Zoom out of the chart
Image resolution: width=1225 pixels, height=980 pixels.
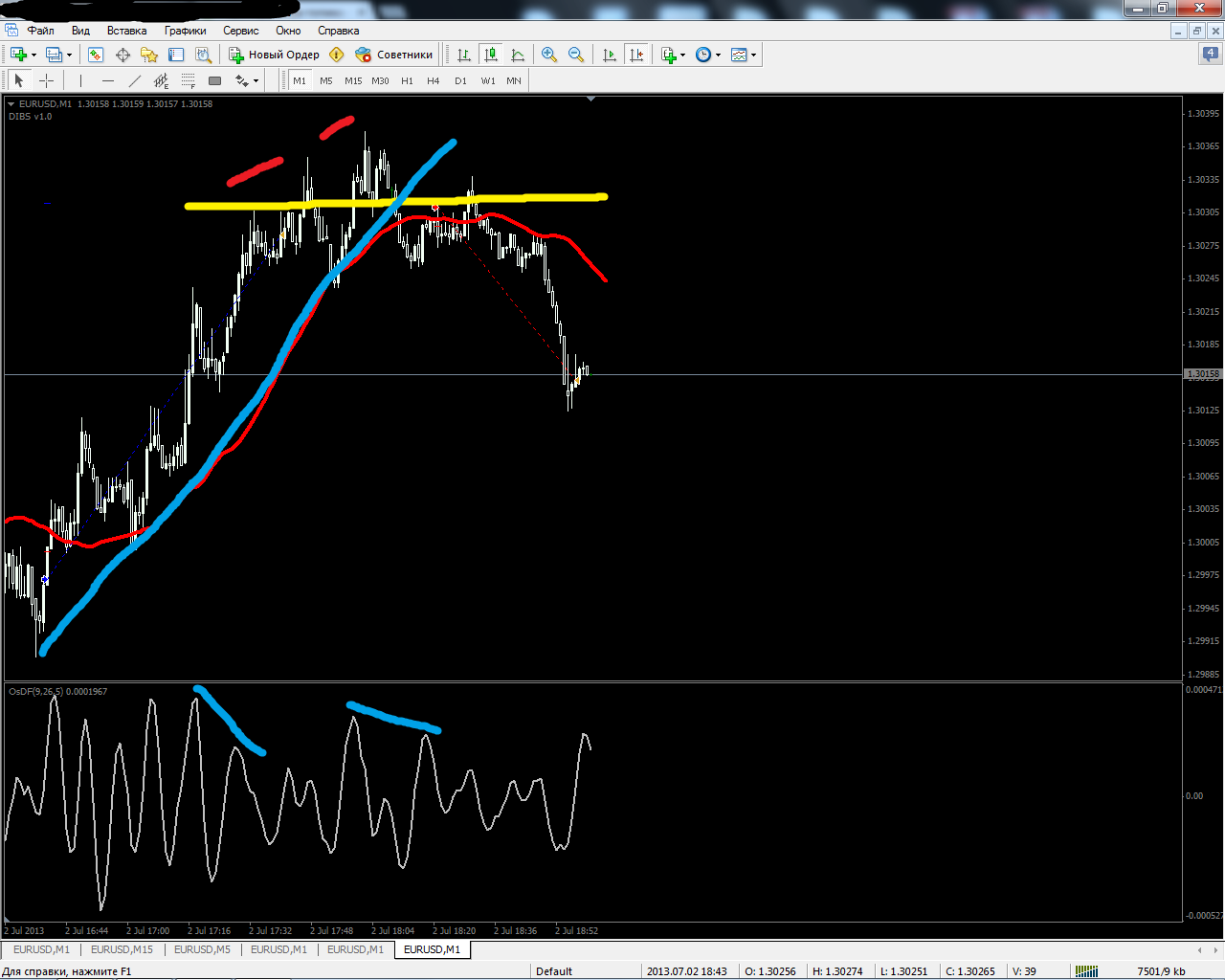[576, 55]
